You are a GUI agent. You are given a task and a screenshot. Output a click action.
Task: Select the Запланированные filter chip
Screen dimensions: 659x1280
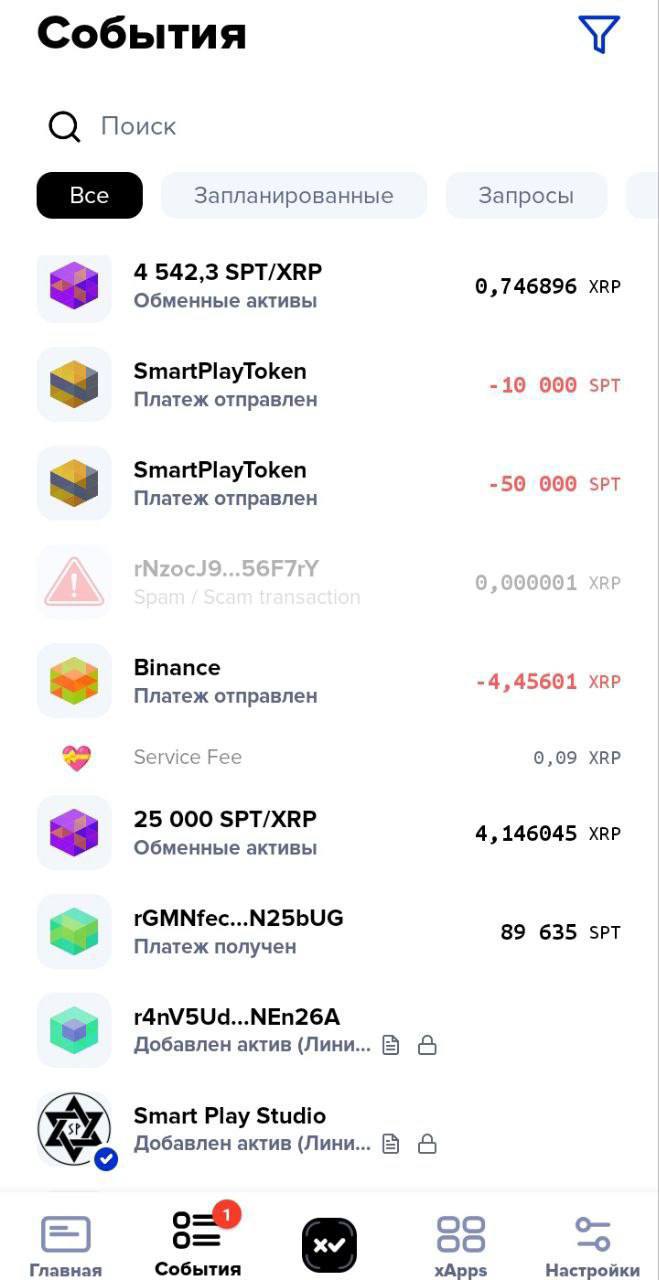coord(293,196)
